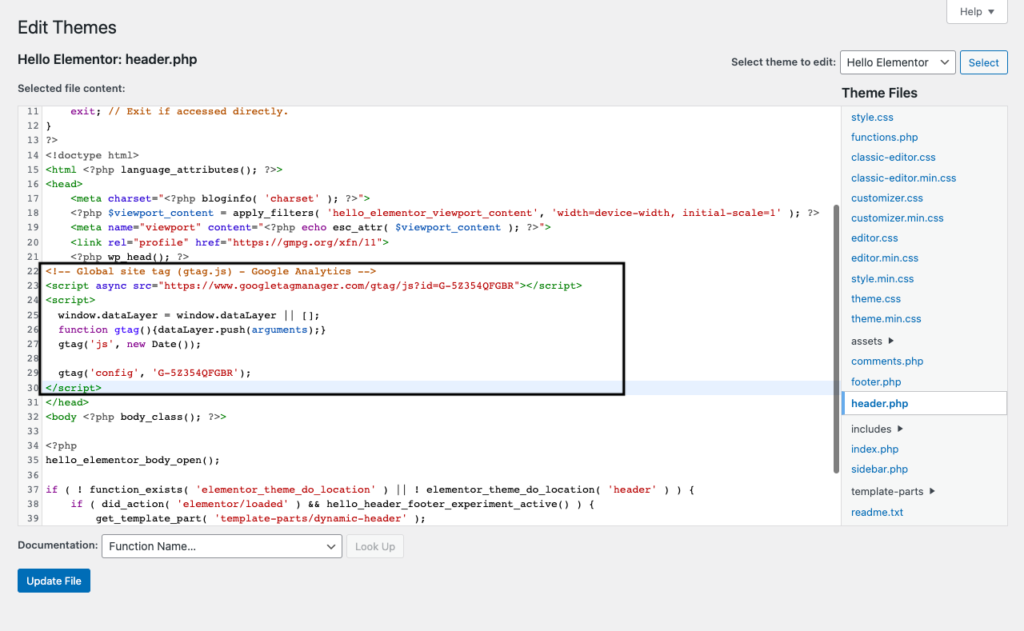
Task: Click the Update File button
Action: click(x=54, y=581)
